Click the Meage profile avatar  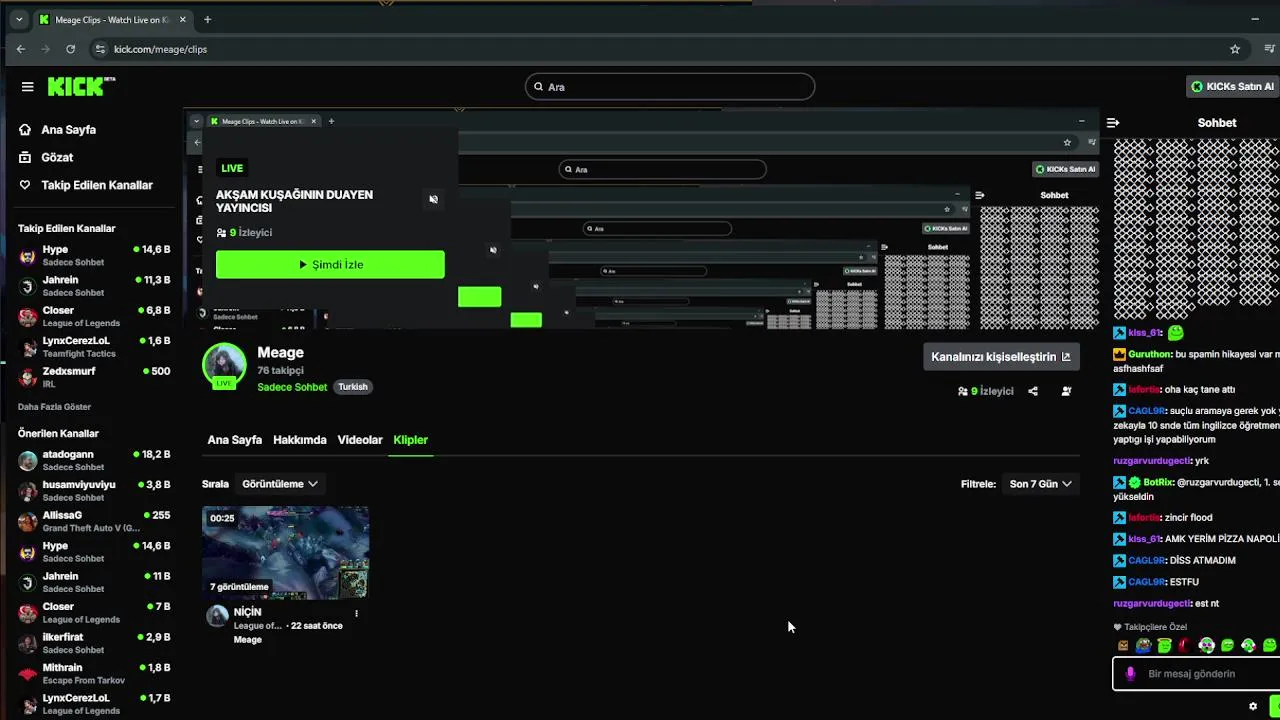click(224, 366)
